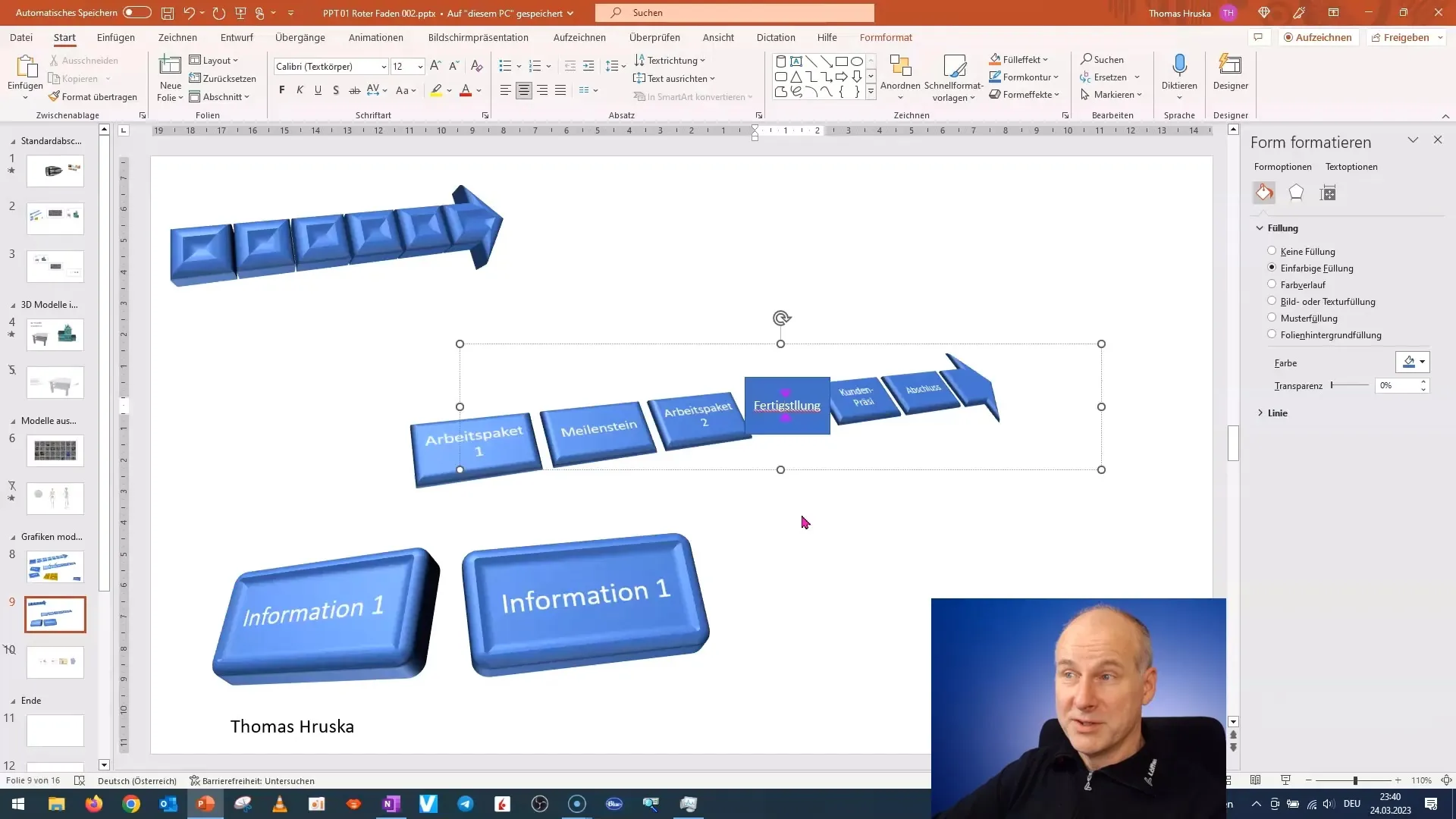The width and height of the screenshot is (1456, 819).
Task: Click the Formeffekte panel icon
Action: point(1296,192)
